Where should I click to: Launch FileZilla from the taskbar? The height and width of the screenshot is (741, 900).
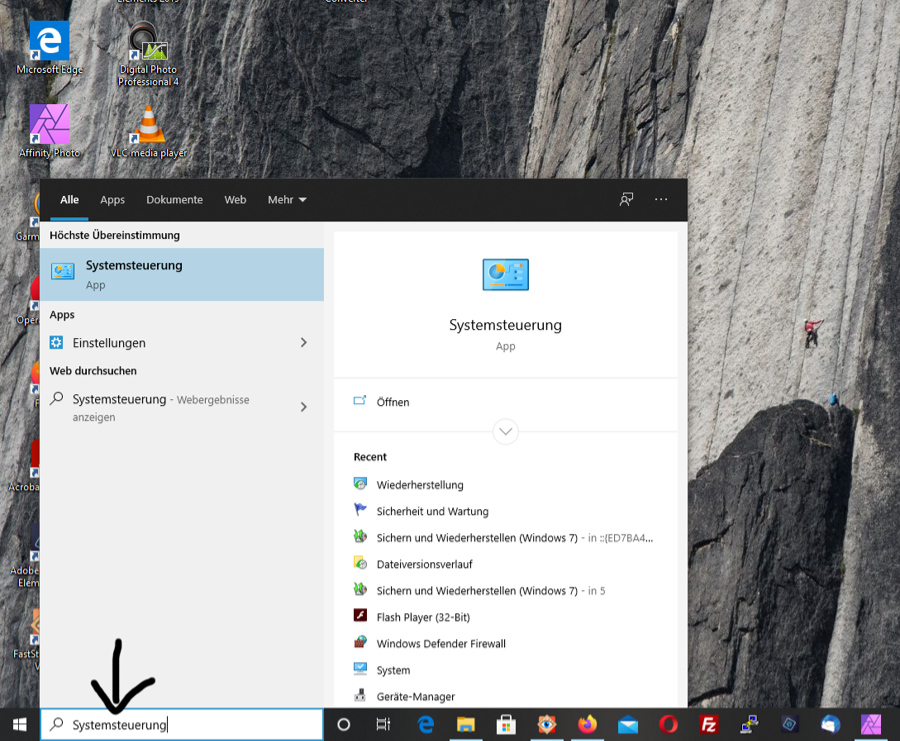click(x=709, y=725)
